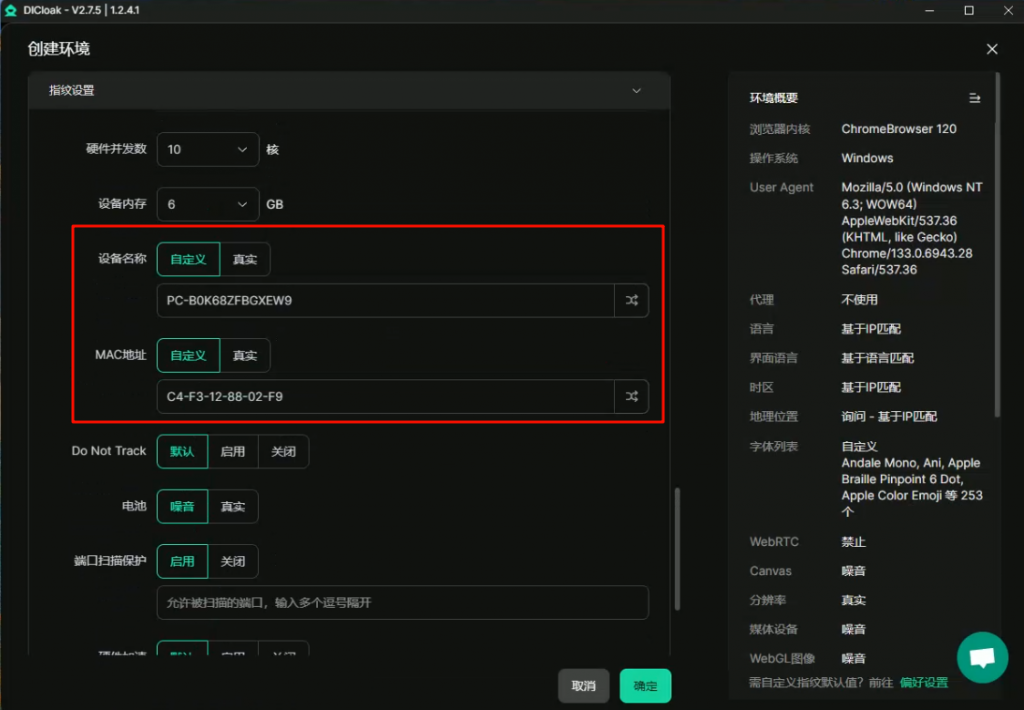Turn off port scan protection

[x=233, y=562]
